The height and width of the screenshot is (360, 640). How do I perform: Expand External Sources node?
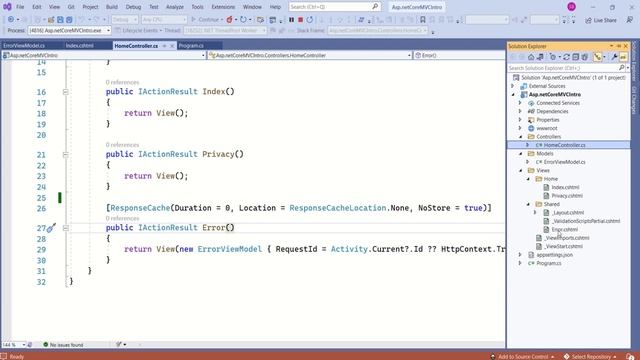[x=513, y=86]
